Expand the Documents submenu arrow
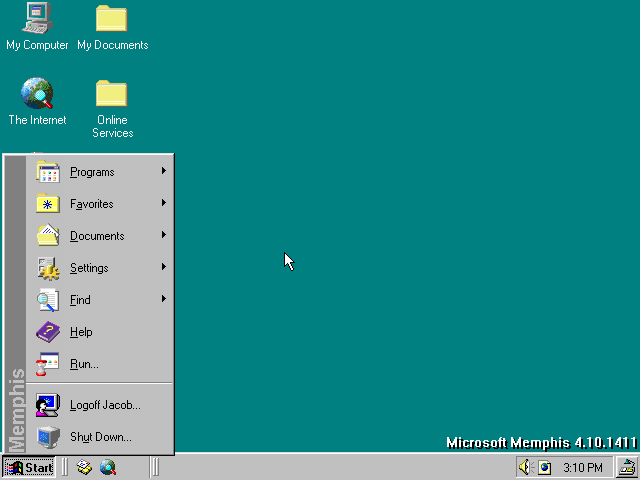Viewport: 640px width, 480px height. 164,234
